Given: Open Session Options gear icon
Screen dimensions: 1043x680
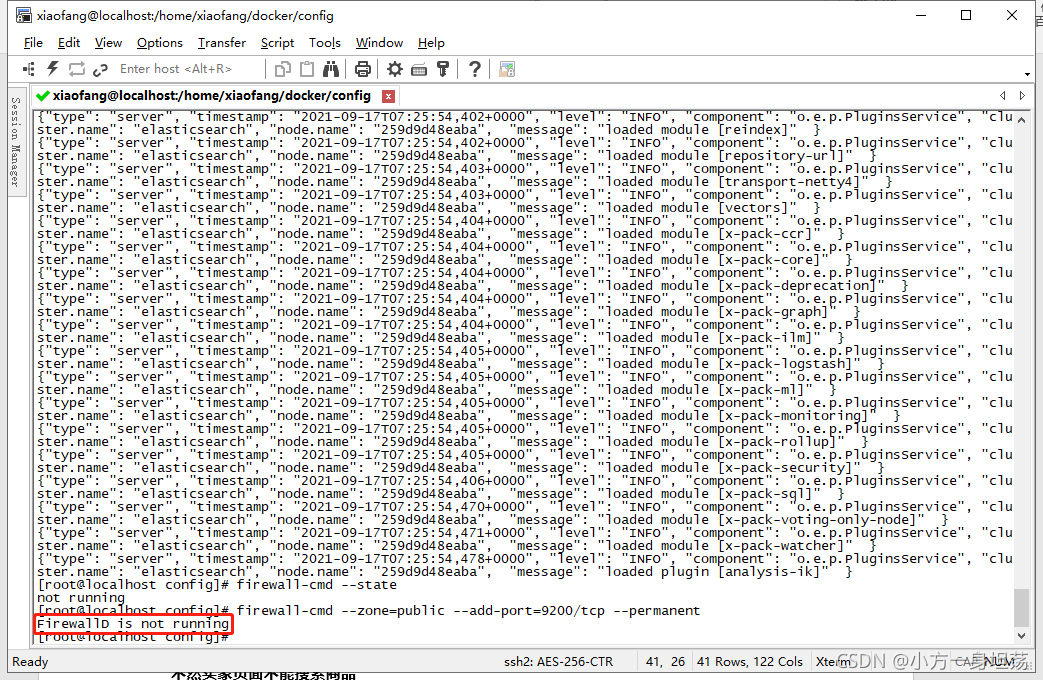Looking at the screenshot, I should [395, 69].
